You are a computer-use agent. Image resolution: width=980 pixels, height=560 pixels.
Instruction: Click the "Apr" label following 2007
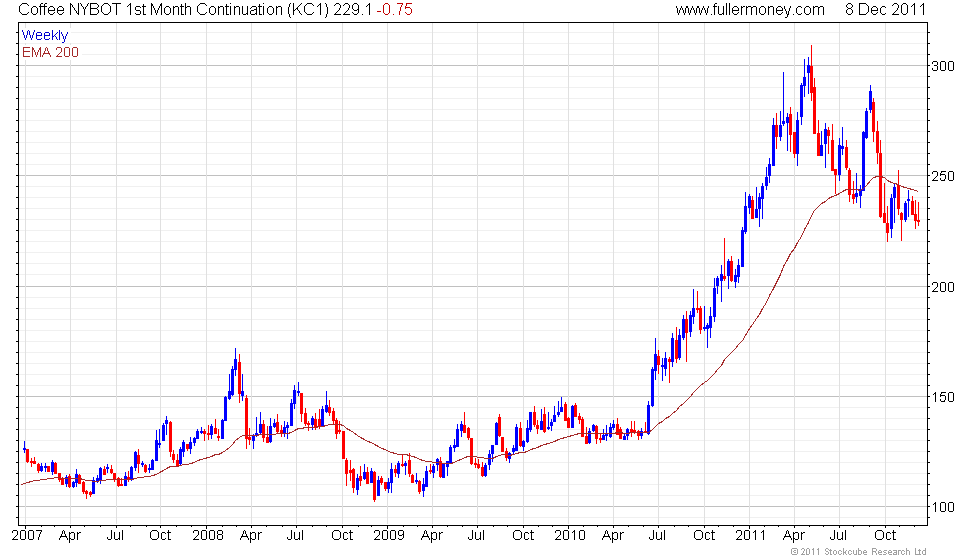(70, 536)
